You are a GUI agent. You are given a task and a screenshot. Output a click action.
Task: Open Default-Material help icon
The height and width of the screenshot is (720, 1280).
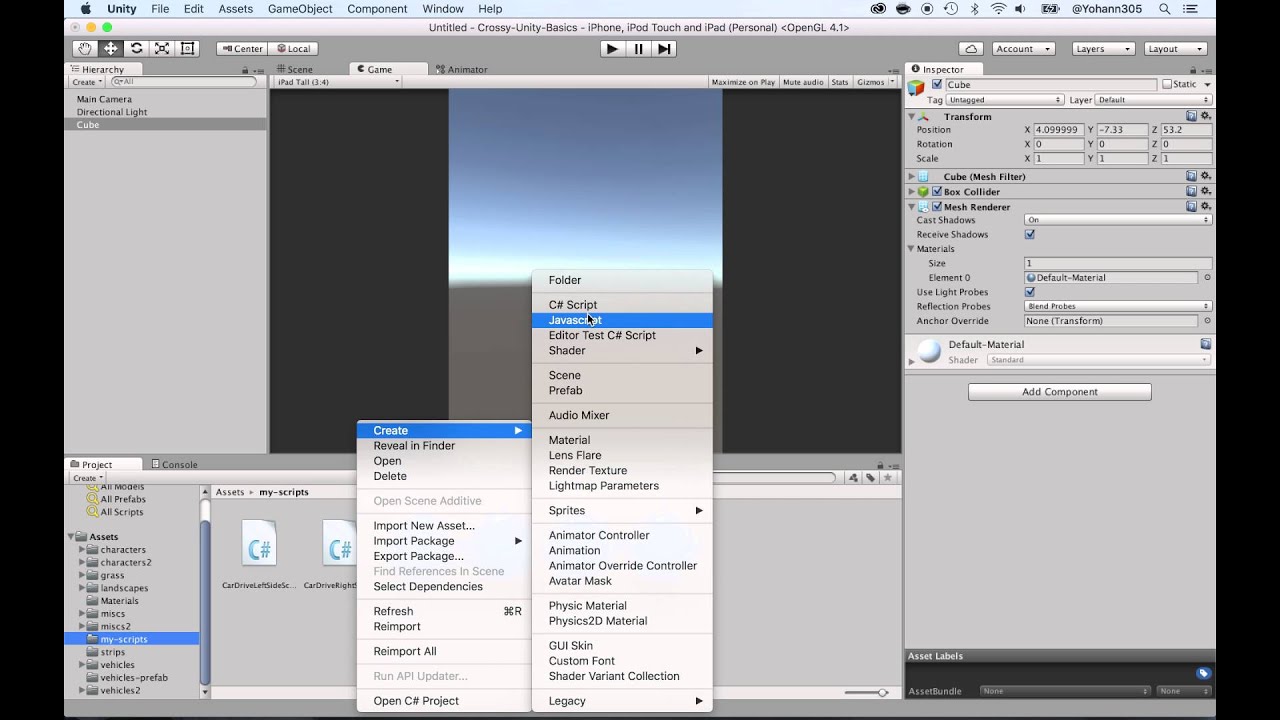point(1205,344)
